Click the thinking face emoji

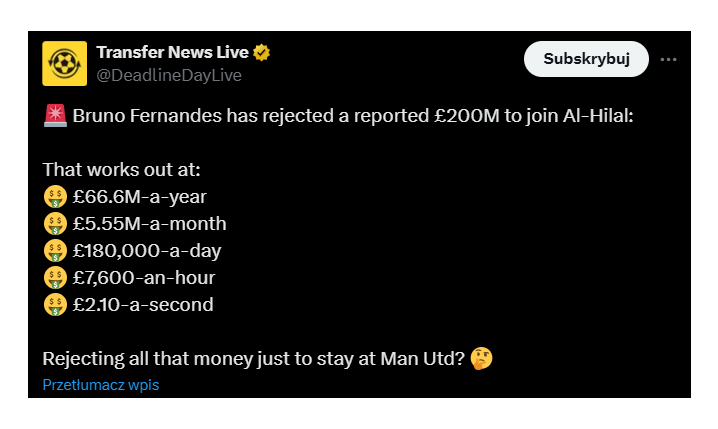point(481,358)
